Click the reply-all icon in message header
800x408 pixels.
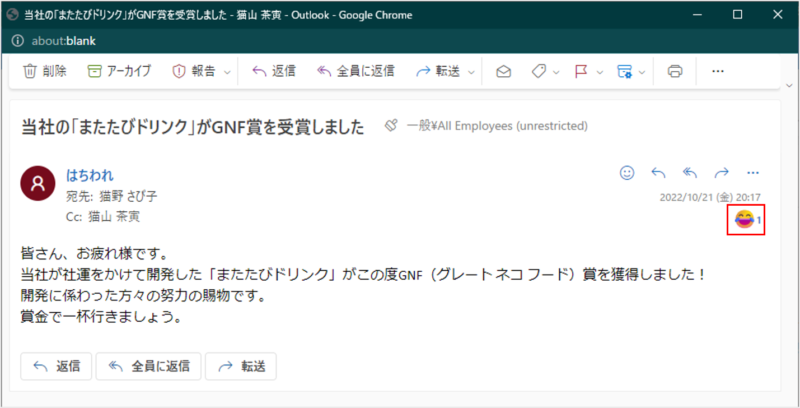pos(690,172)
